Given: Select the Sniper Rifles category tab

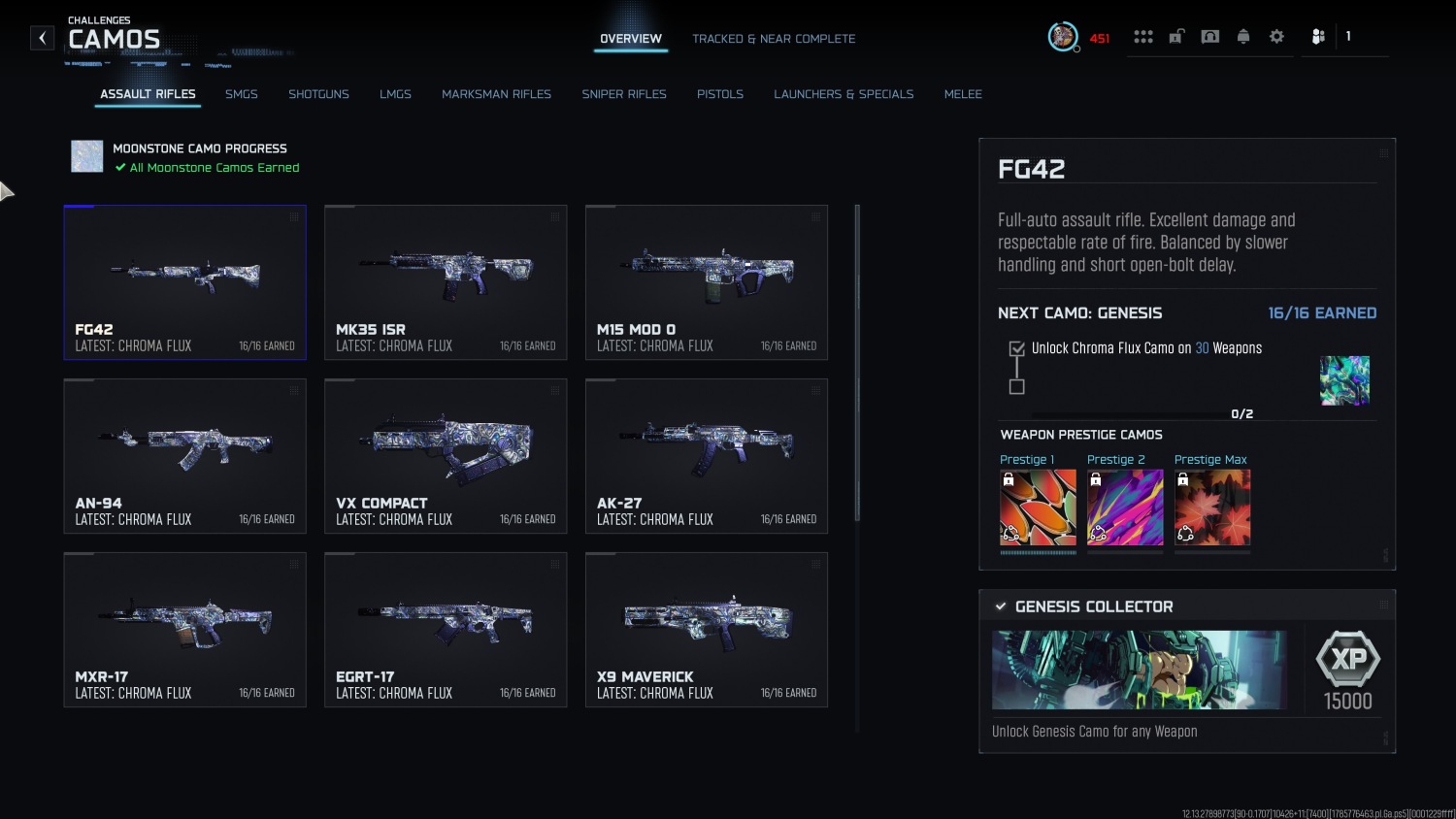Looking at the screenshot, I should point(624,94).
